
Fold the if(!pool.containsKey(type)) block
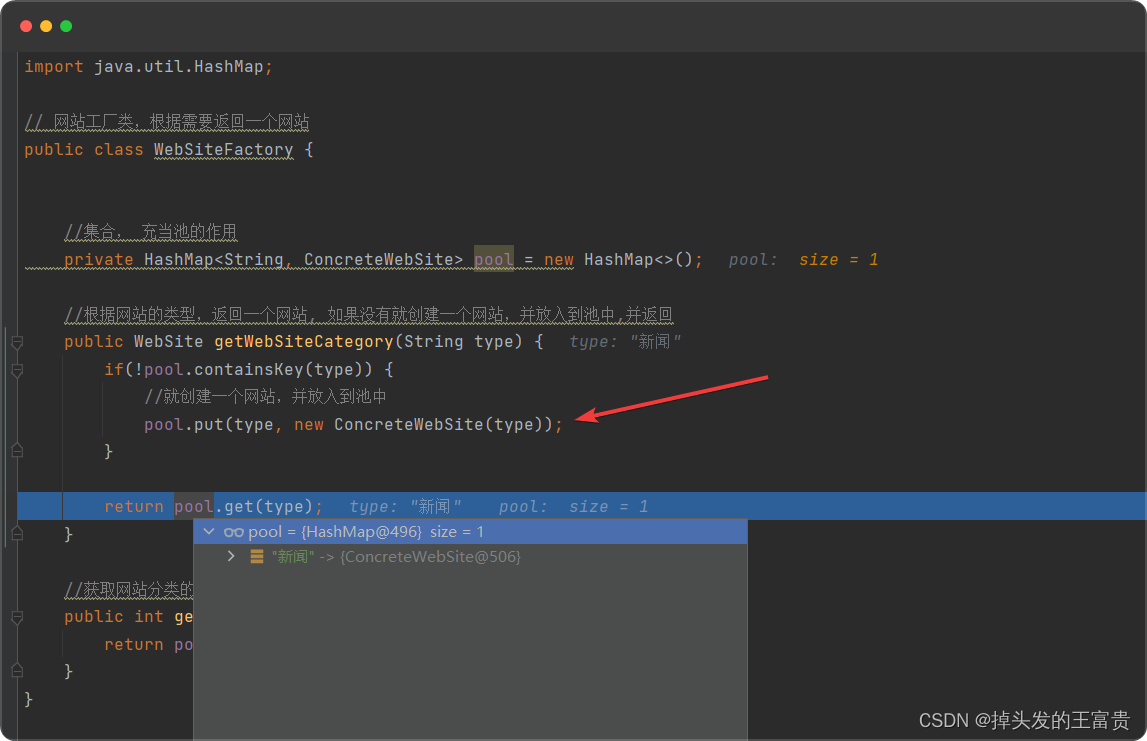(x=18, y=369)
